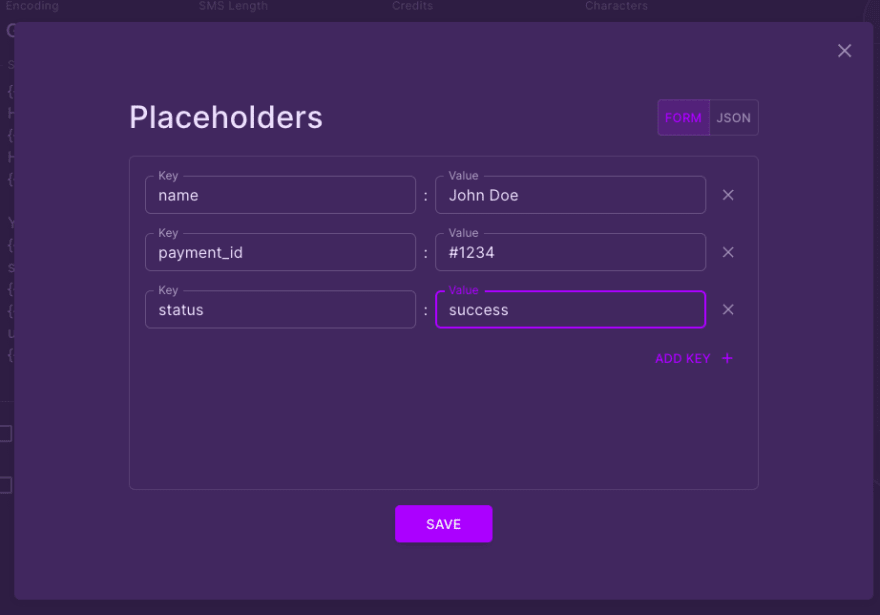Click the Encoding column header
This screenshot has width=880, height=615.
pyautogui.click(x=33, y=6)
